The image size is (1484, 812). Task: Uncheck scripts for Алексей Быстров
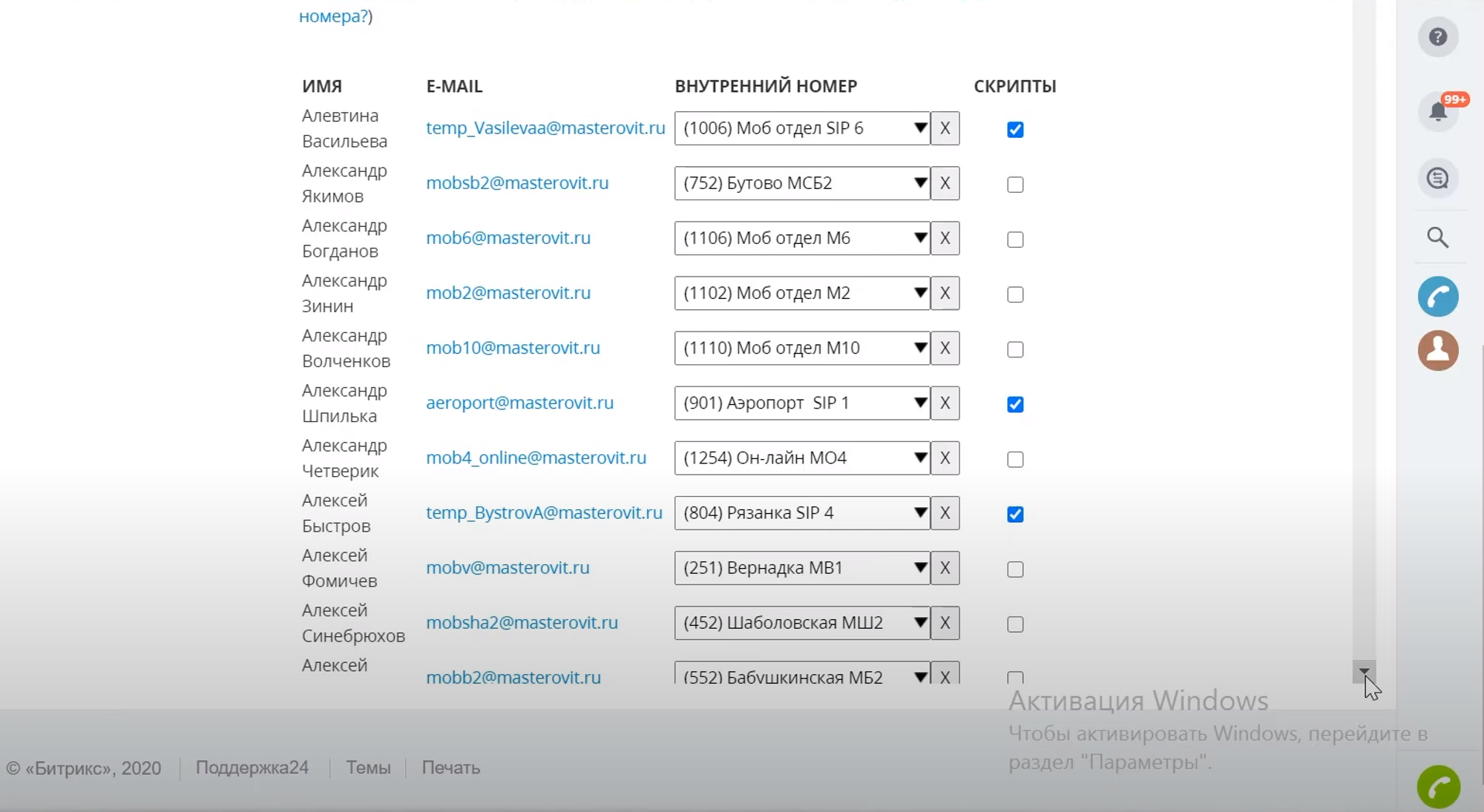[x=1015, y=514]
